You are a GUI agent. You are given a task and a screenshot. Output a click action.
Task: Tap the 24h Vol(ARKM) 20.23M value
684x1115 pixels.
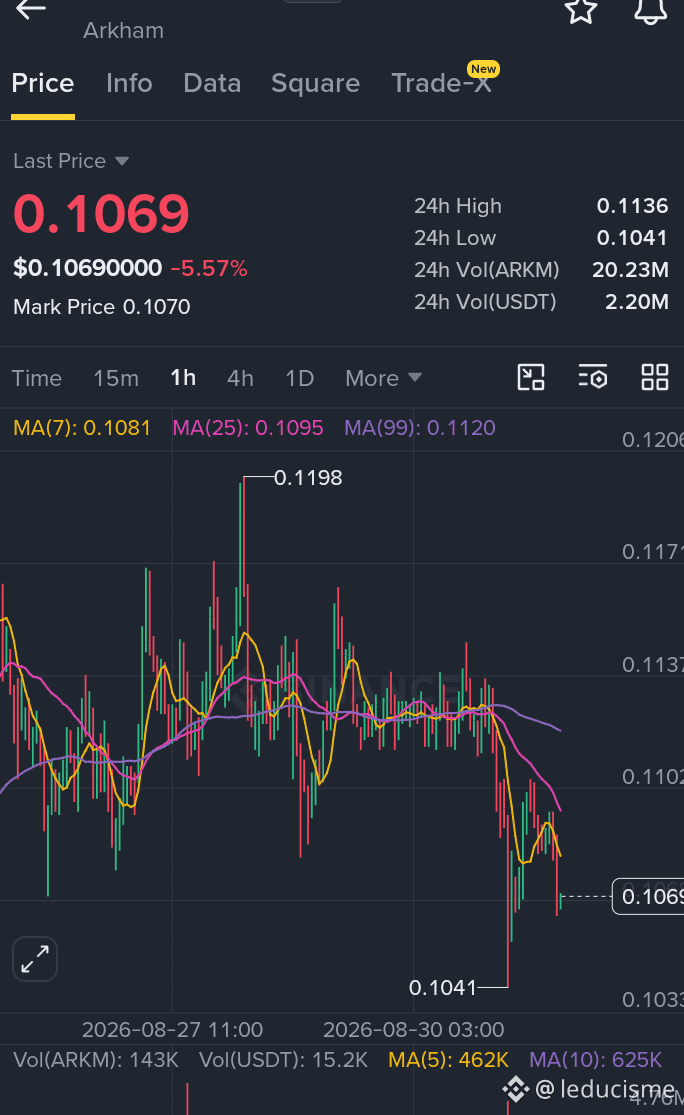click(x=630, y=270)
